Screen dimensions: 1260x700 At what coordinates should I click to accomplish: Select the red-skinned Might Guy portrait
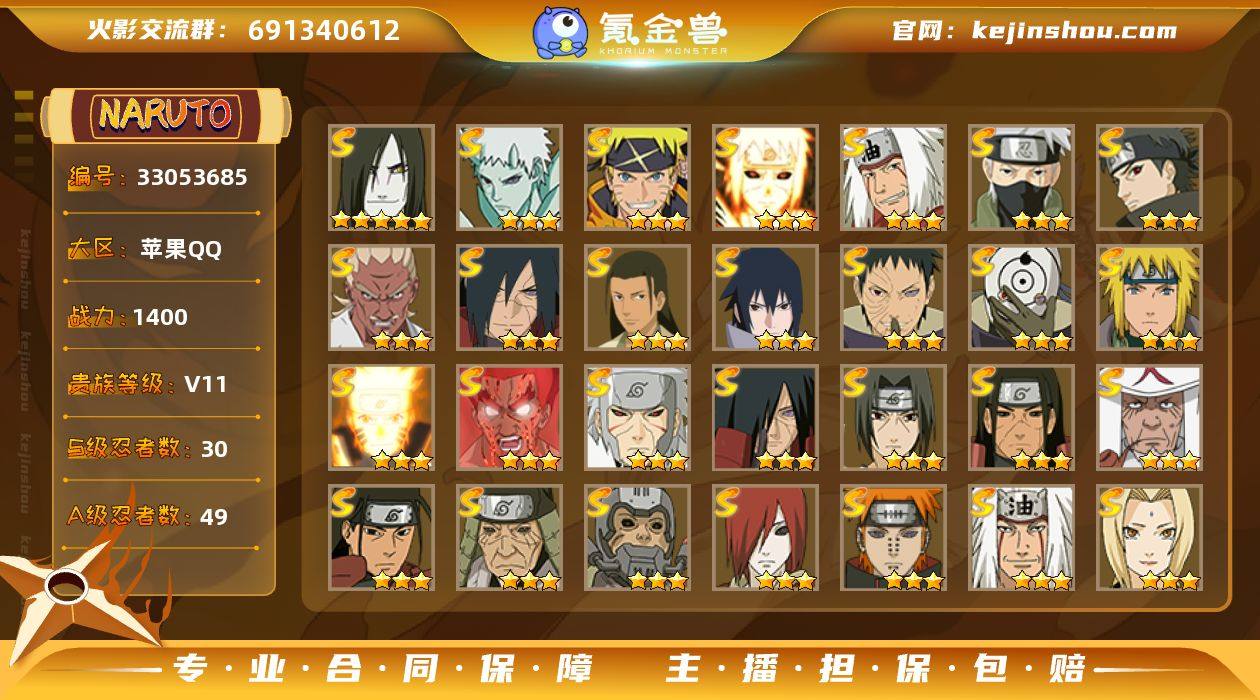pyautogui.click(x=509, y=417)
